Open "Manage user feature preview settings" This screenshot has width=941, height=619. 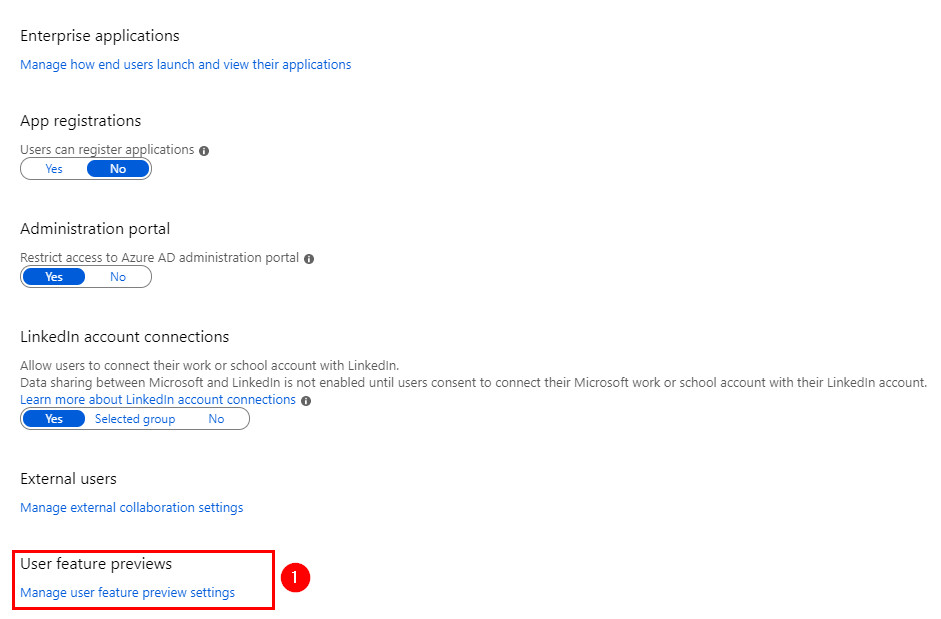pyautogui.click(x=127, y=592)
